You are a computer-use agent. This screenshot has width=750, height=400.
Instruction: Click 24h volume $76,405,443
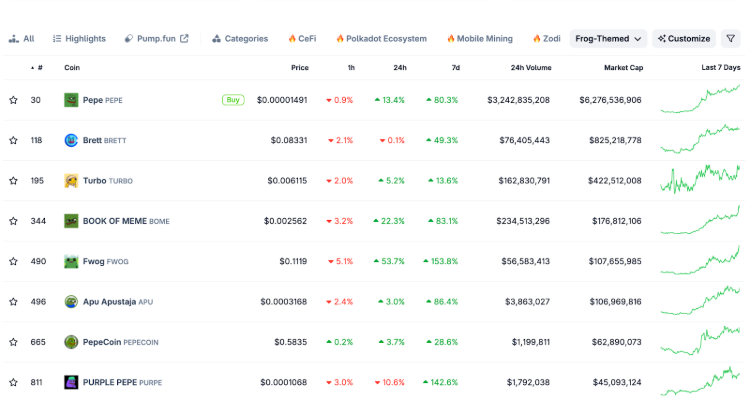(525, 140)
